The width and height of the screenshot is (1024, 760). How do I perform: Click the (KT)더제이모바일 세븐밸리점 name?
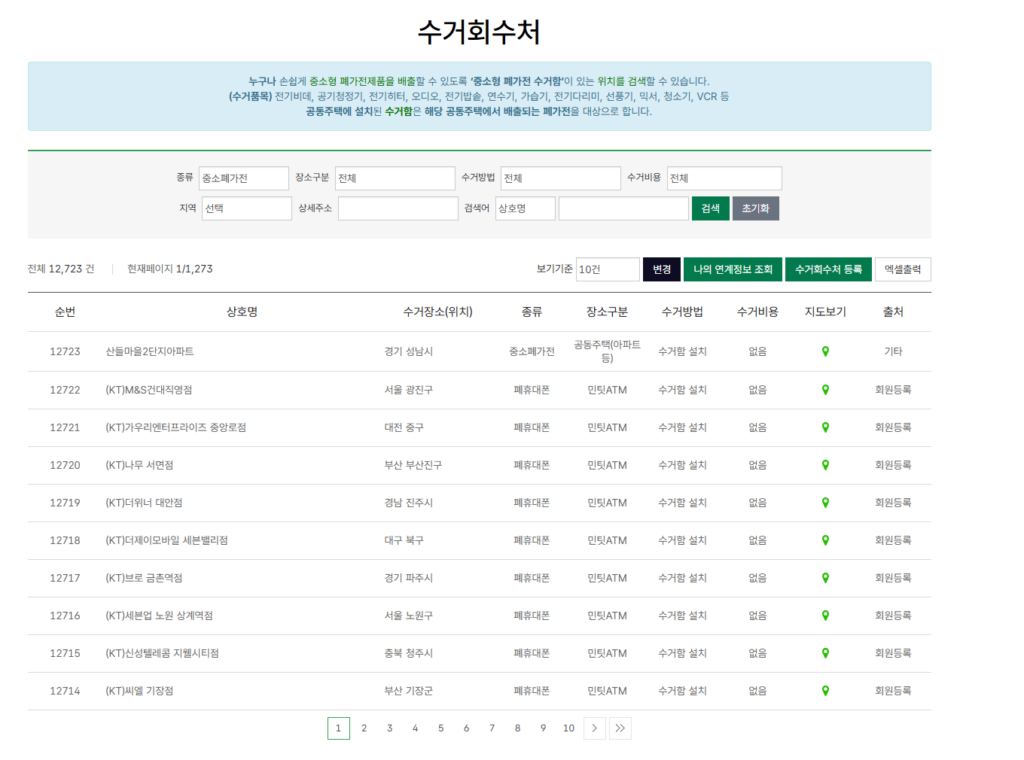(x=167, y=540)
